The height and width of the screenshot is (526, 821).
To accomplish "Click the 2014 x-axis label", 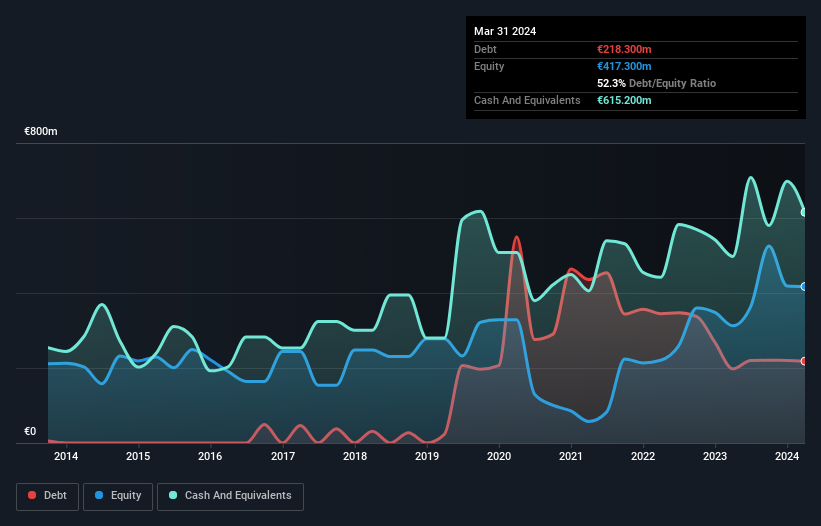I will pos(66,456).
